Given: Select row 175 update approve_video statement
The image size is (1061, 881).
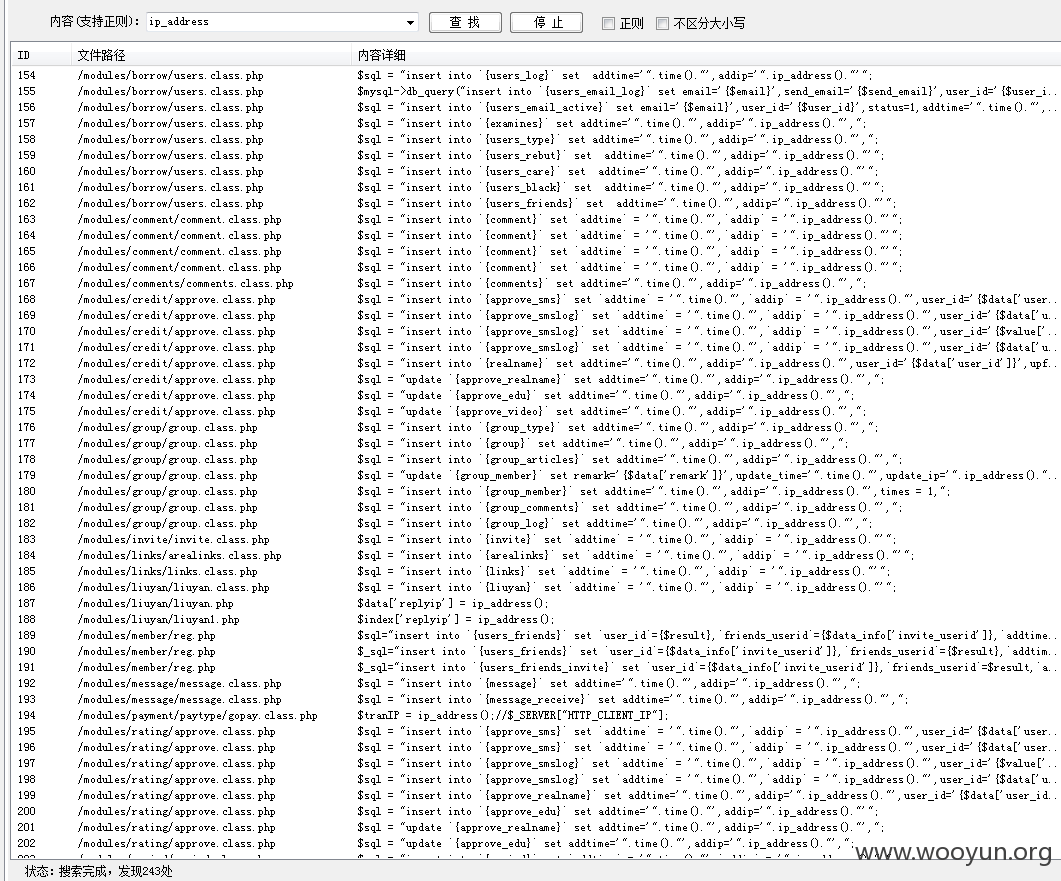Looking at the screenshot, I should click(x=612, y=411).
